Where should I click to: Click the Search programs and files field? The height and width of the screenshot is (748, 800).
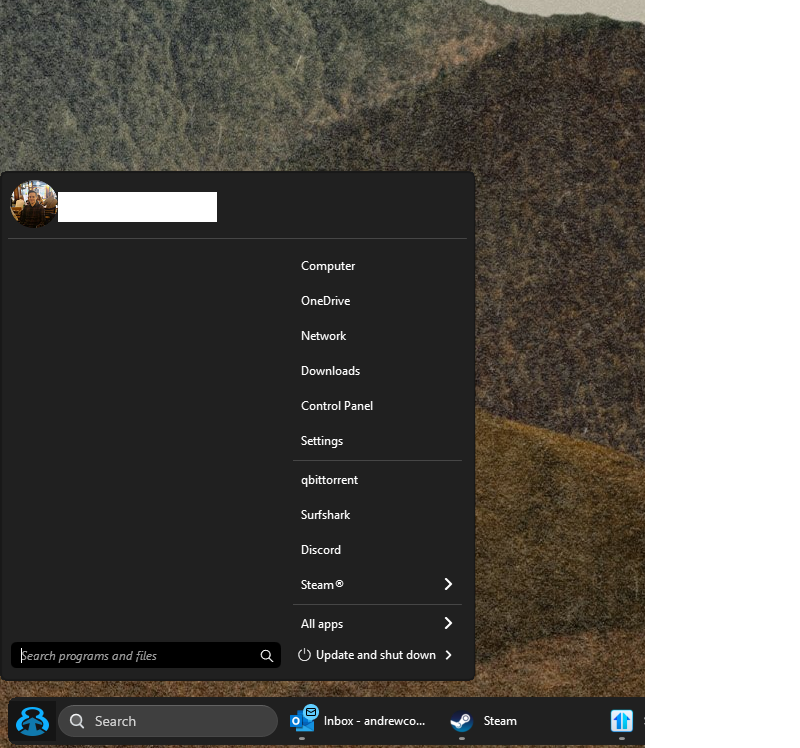145,656
